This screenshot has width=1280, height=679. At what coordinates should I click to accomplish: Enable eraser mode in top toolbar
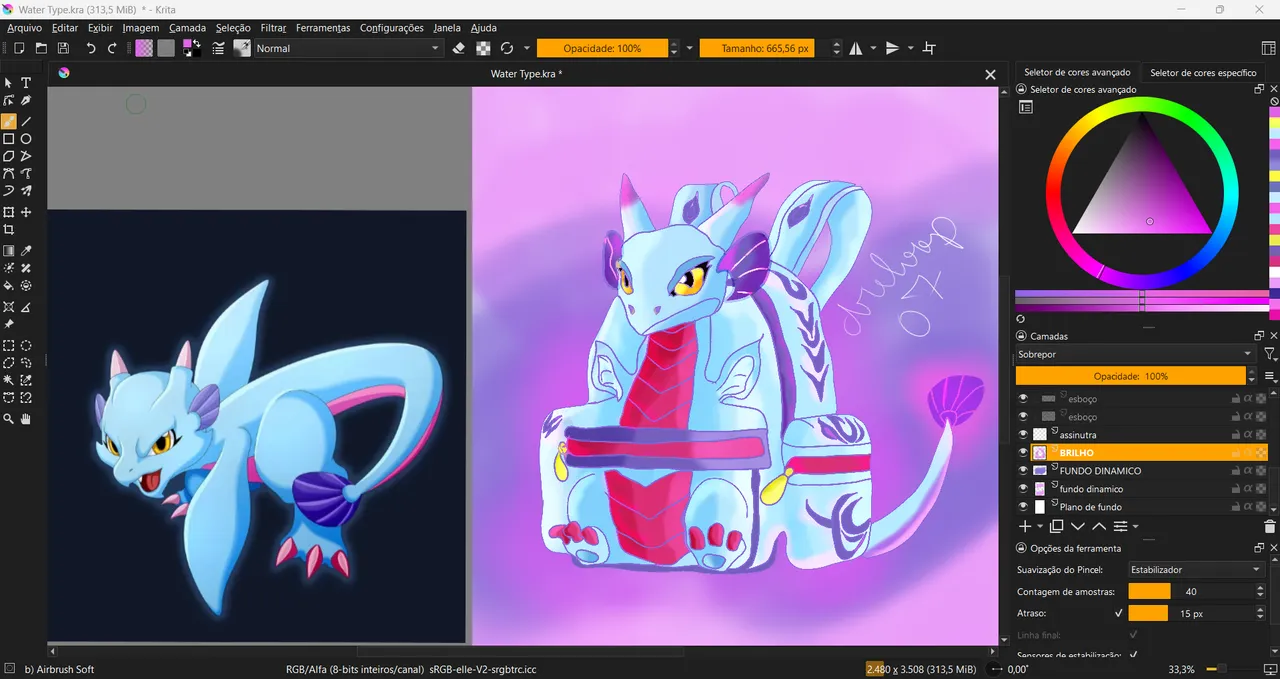(459, 48)
